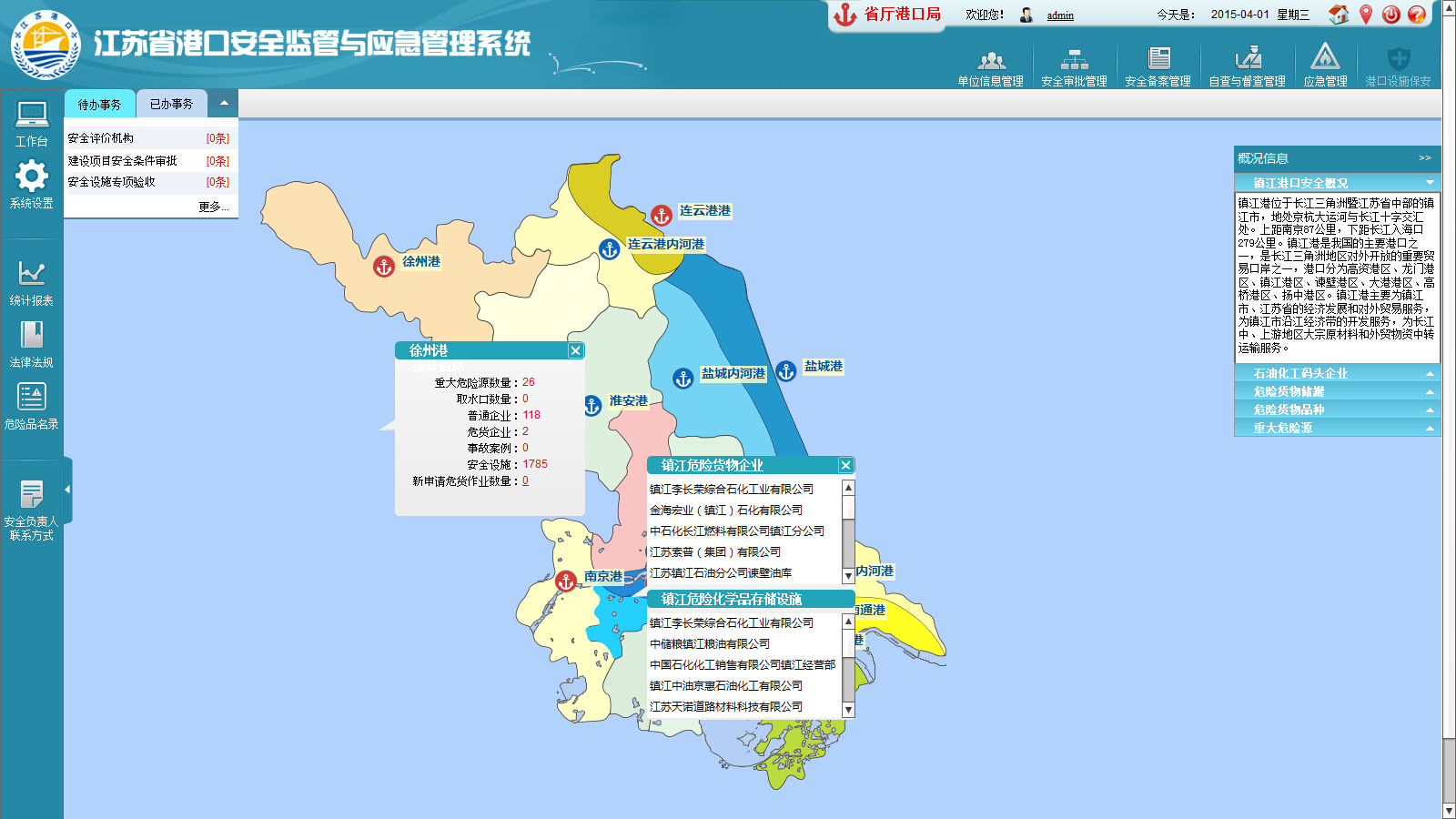Collapse the 待办事务 panel with up arrow

pyautogui.click(x=224, y=103)
